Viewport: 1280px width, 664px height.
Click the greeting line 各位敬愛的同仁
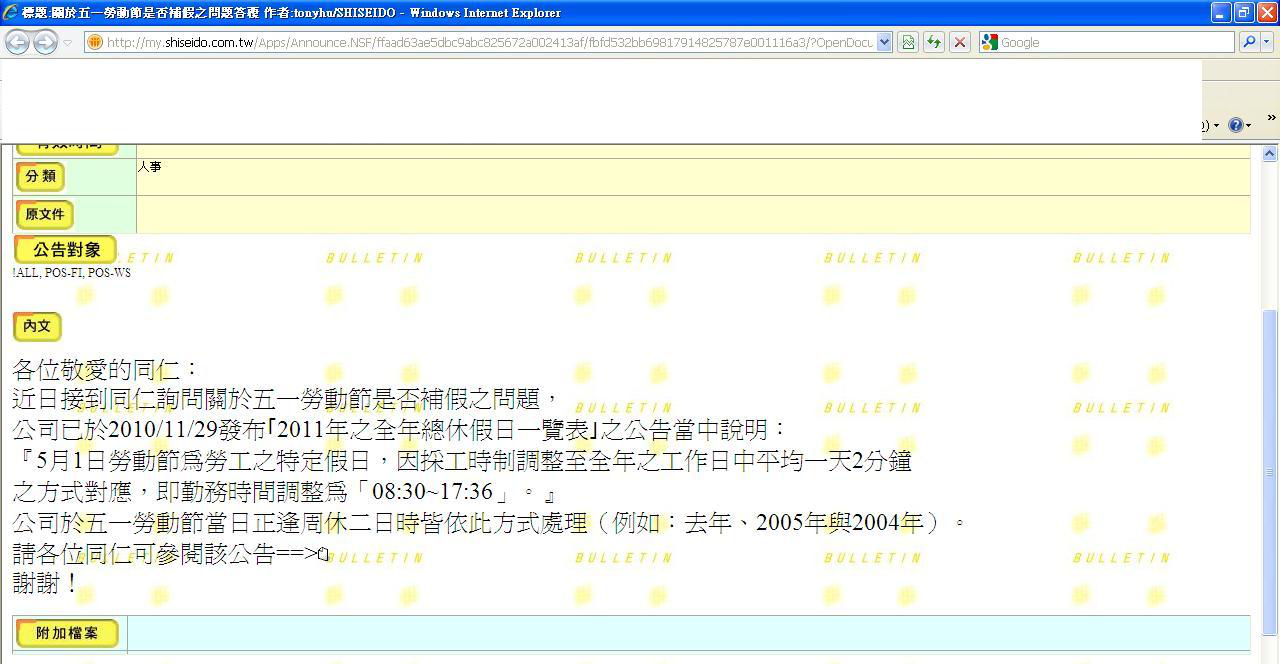(x=106, y=370)
